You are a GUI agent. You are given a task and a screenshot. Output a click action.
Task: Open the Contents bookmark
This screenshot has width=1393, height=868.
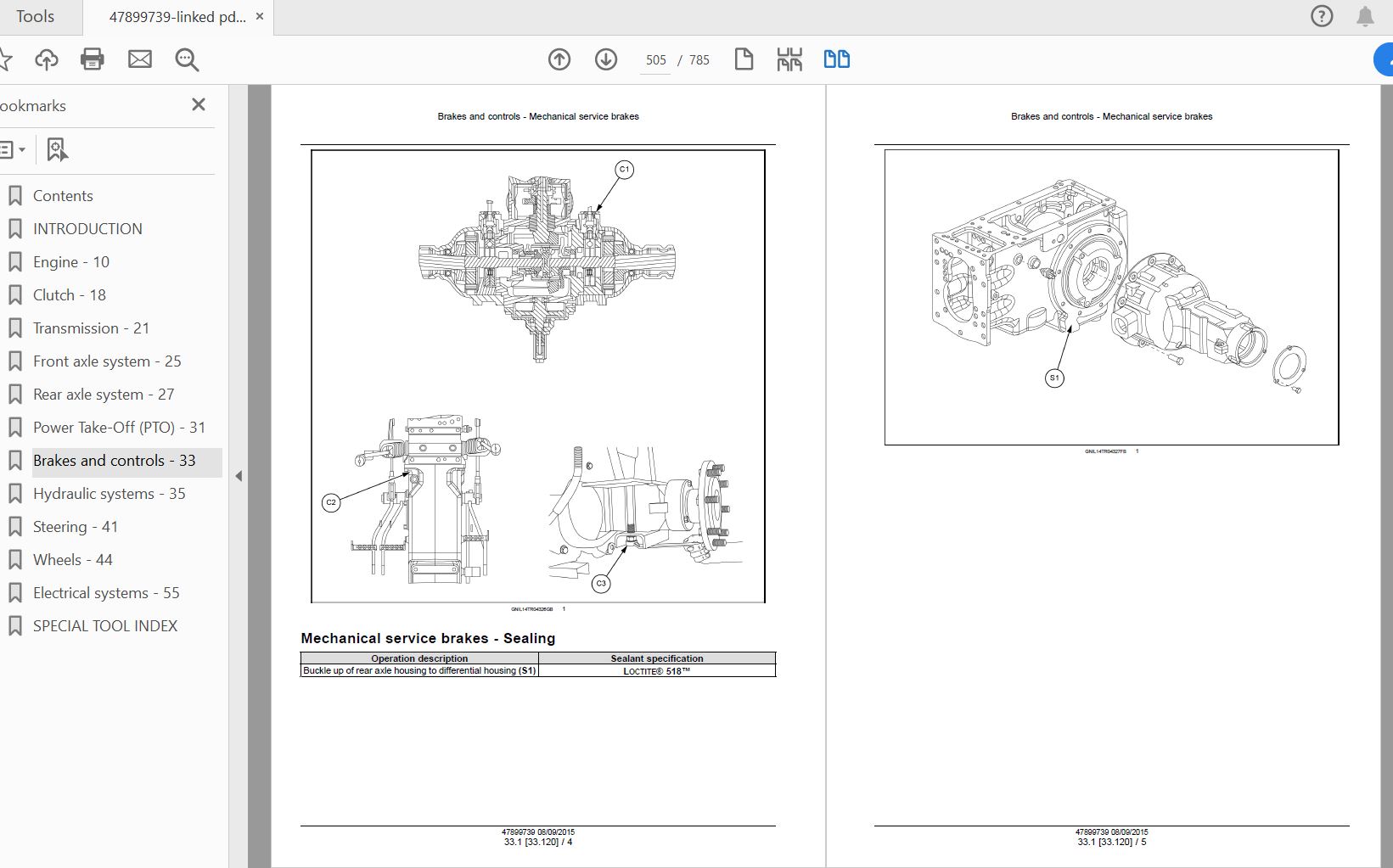(x=63, y=196)
